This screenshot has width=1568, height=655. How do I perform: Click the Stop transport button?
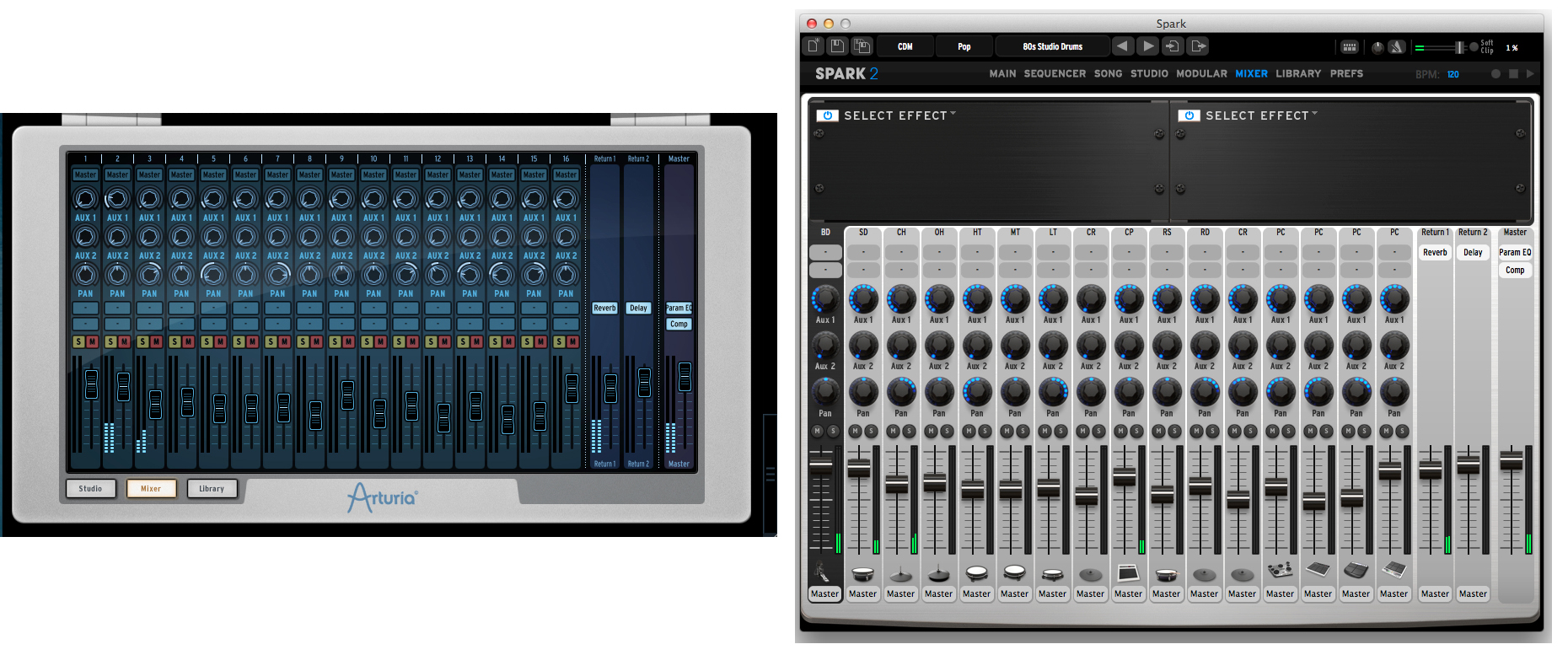coord(1513,74)
